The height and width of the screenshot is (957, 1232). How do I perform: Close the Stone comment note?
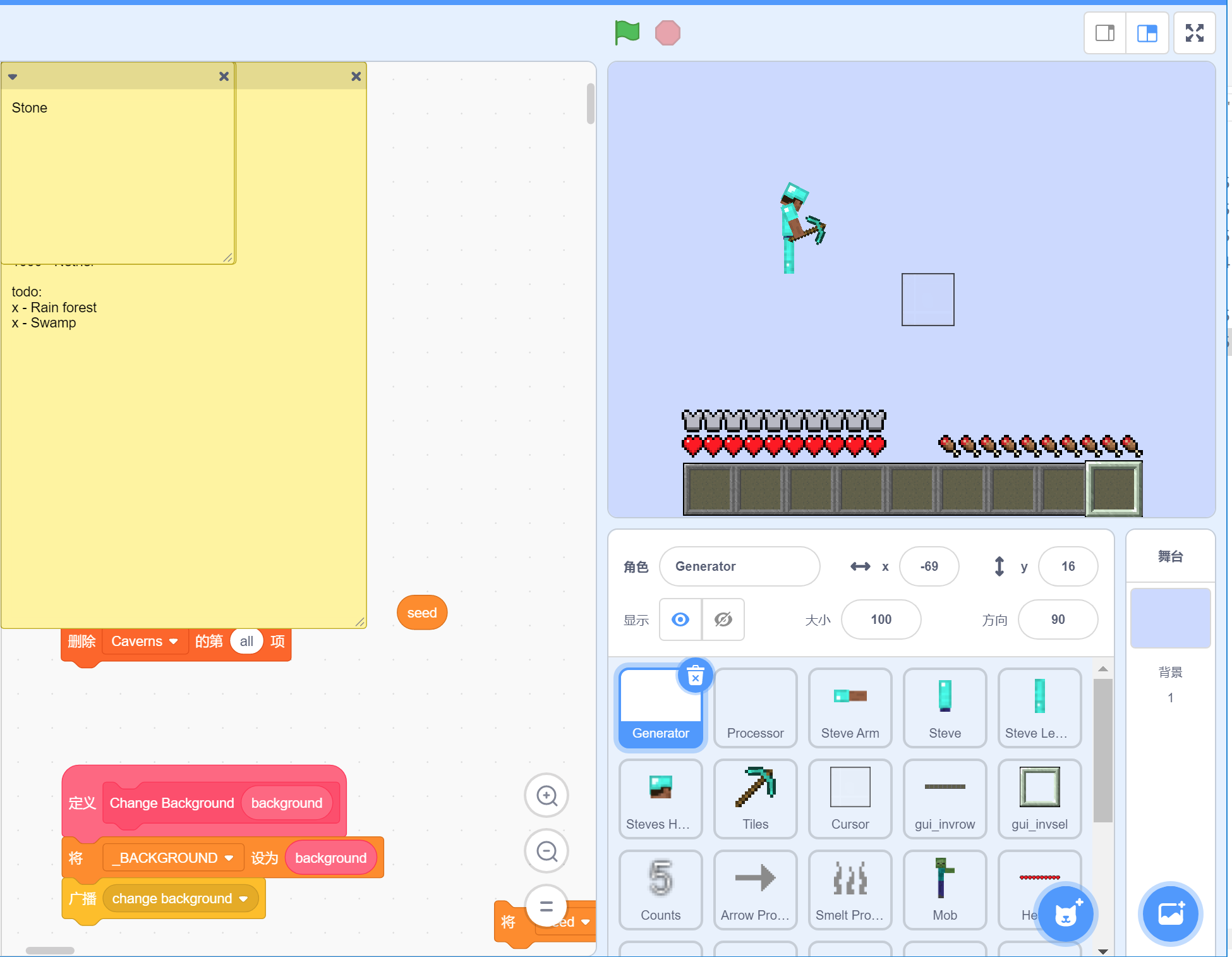pos(224,76)
